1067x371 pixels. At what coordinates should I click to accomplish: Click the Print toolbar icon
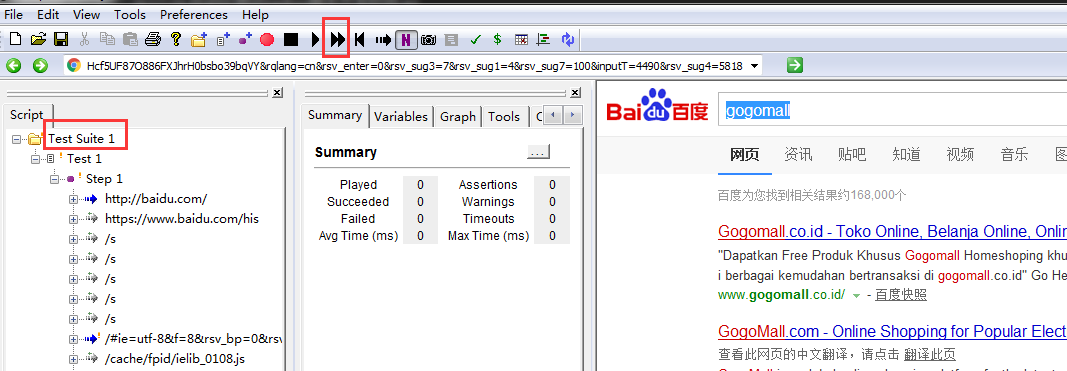click(x=152, y=39)
